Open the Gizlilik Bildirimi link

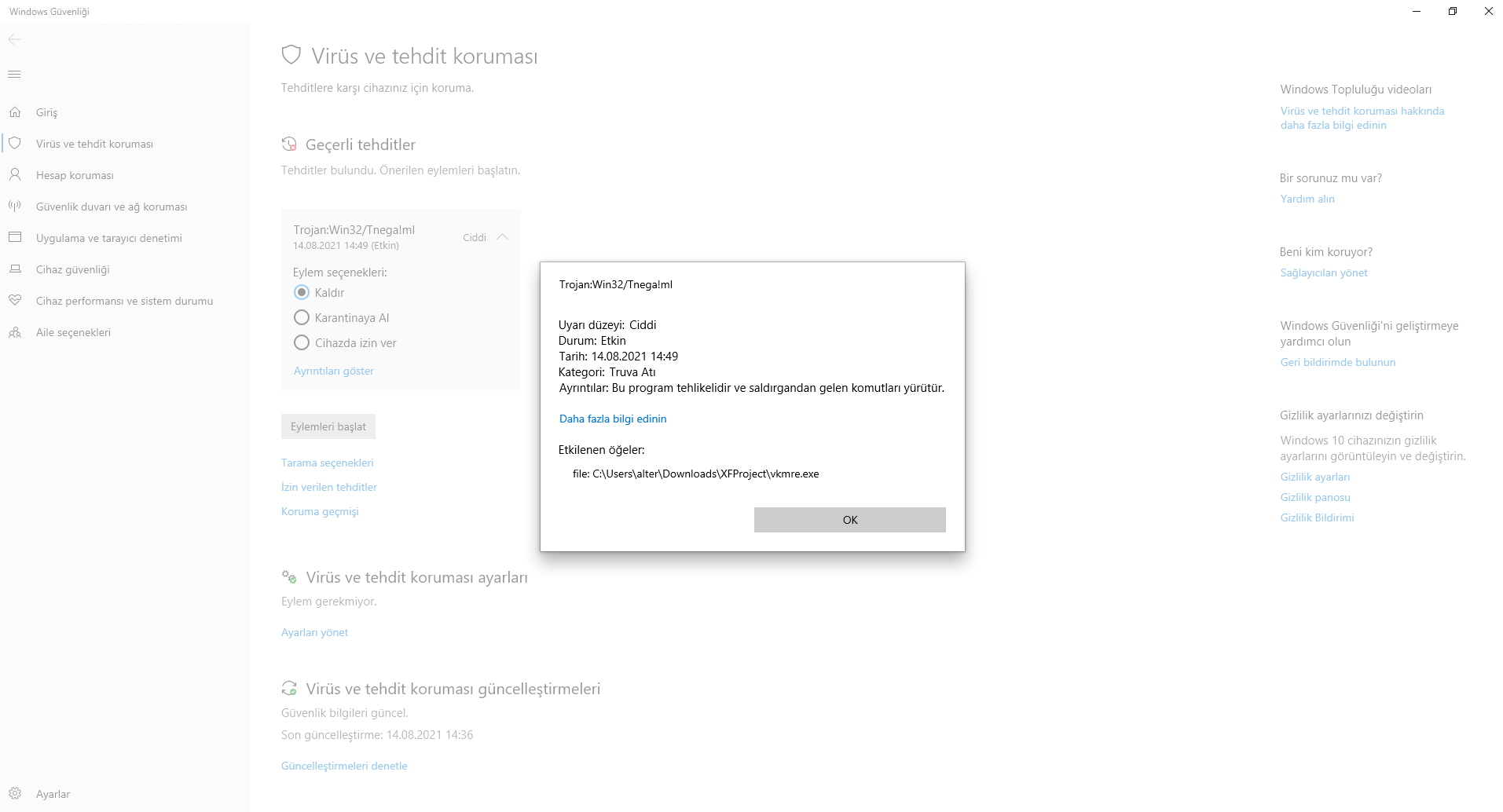(x=1318, y=518)
